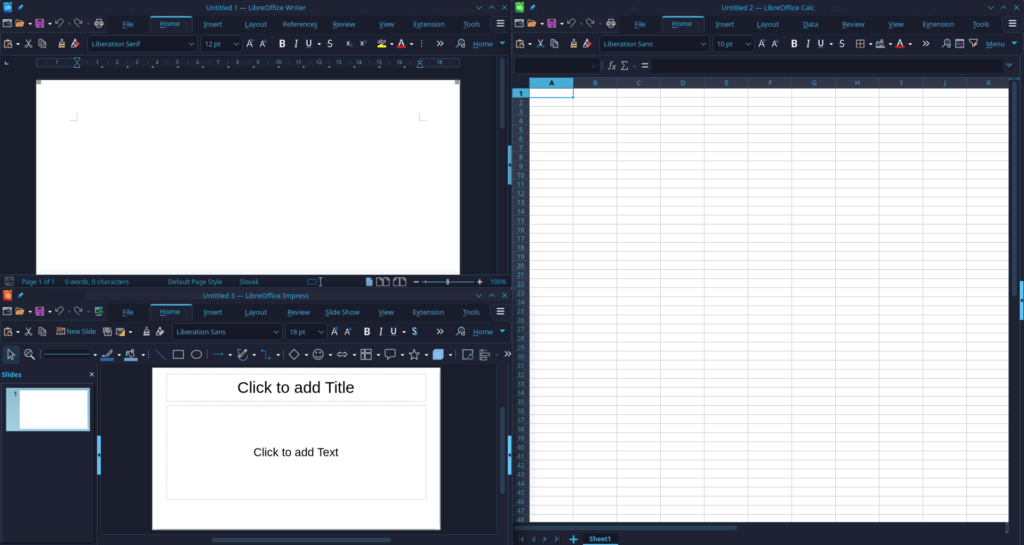1024x545 pixels.
Task: Select the Line drawing tool in Impress
Action: tap(160, 354)
